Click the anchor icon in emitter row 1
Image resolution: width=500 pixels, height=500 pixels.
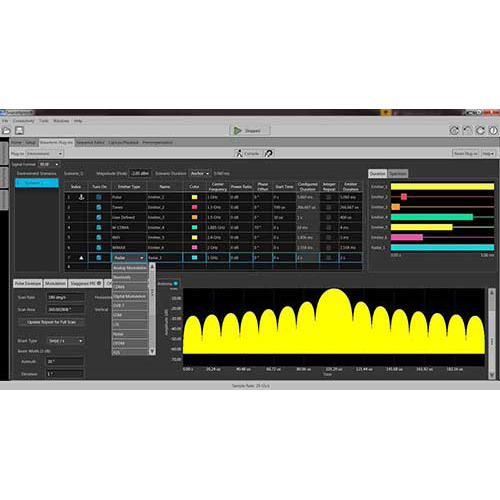[x=81, y=197]
